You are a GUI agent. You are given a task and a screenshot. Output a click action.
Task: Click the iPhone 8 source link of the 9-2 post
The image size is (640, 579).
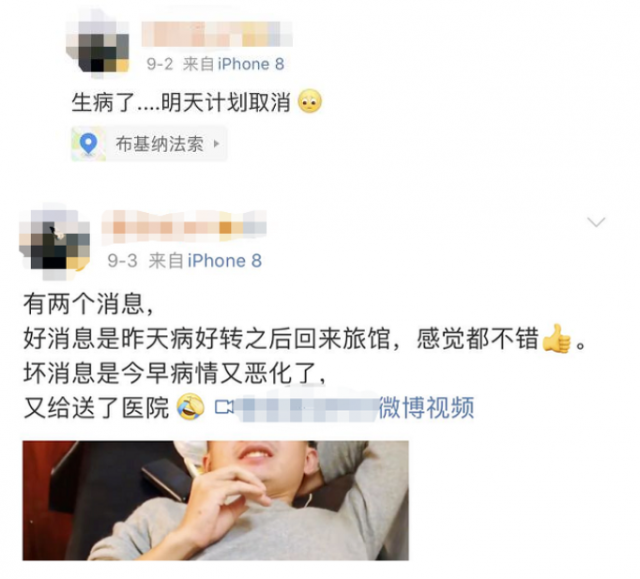[251, 64]
